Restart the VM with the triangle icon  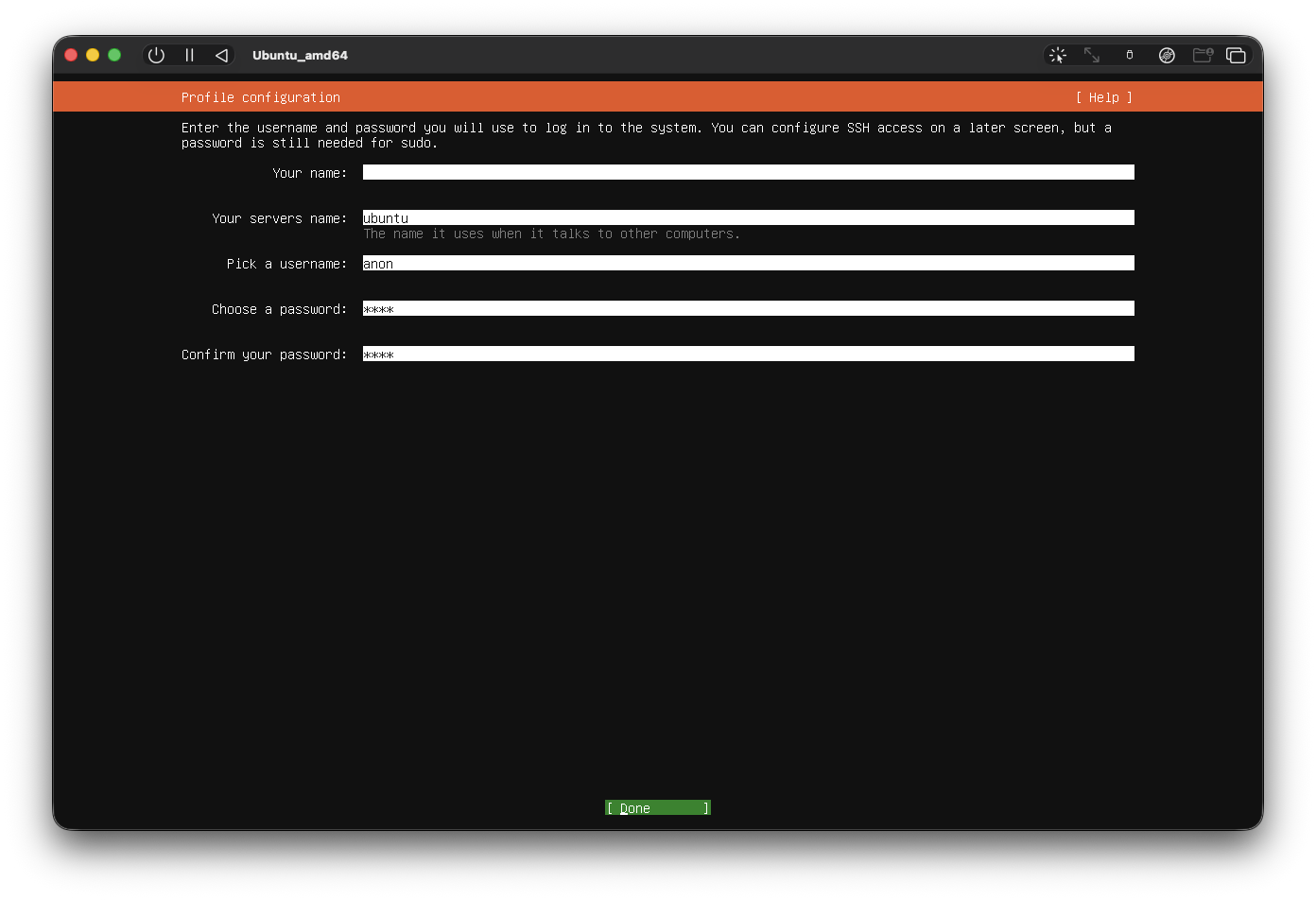(x=221, y=55)
